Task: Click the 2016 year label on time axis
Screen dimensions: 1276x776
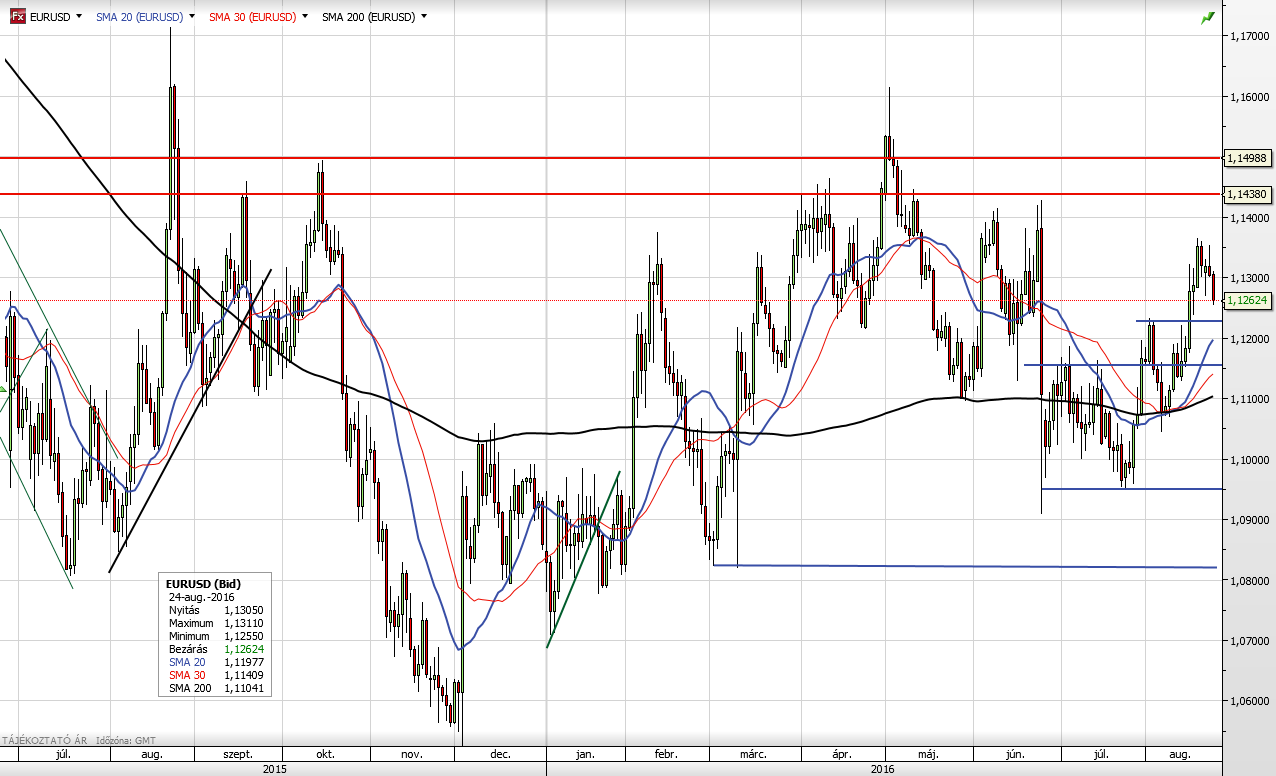Action: (x=883, y=769)
